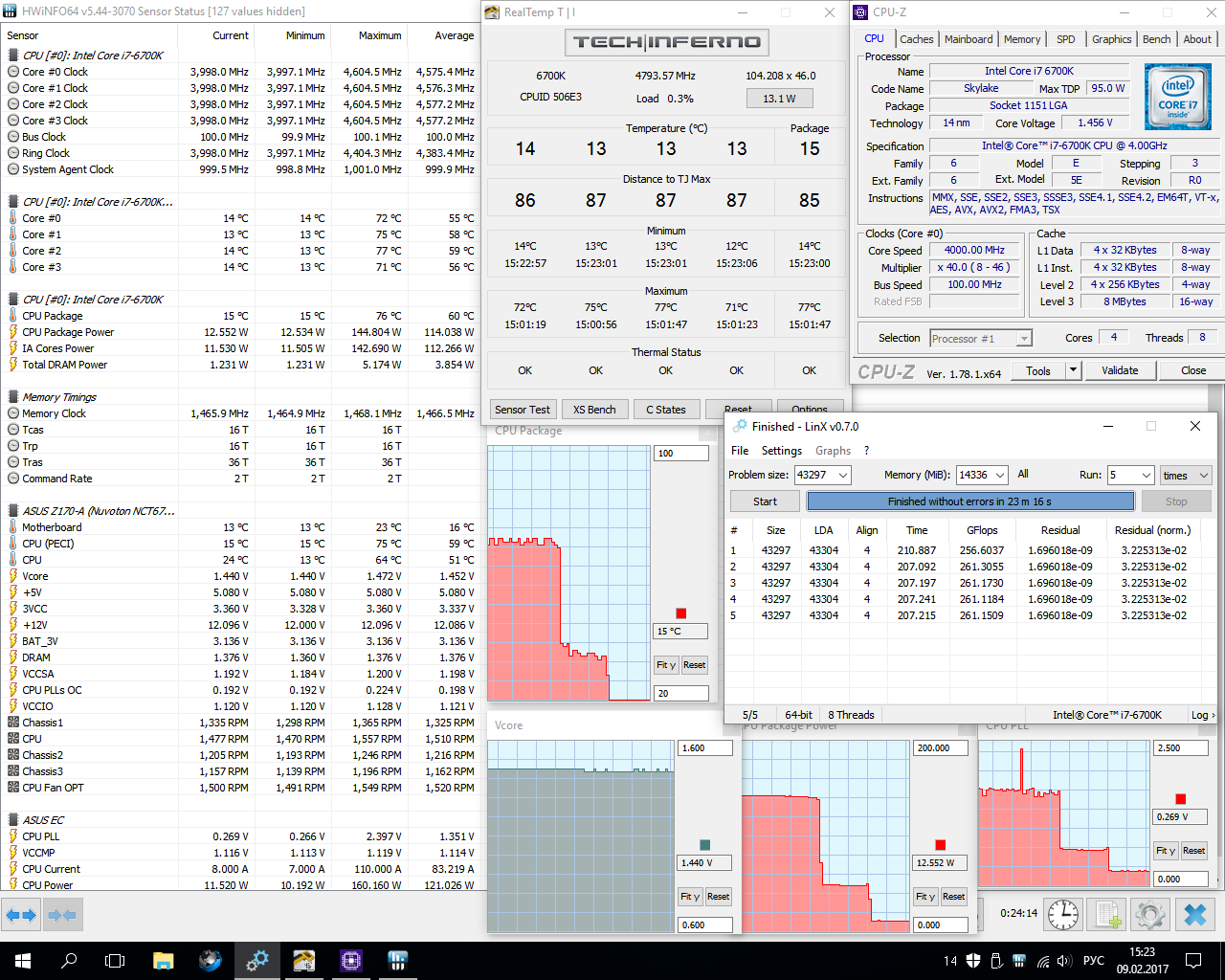Click the logging sheet icon with green plus
Image resolution: width=1225 pixels, height=980 pixels.
1108,914
